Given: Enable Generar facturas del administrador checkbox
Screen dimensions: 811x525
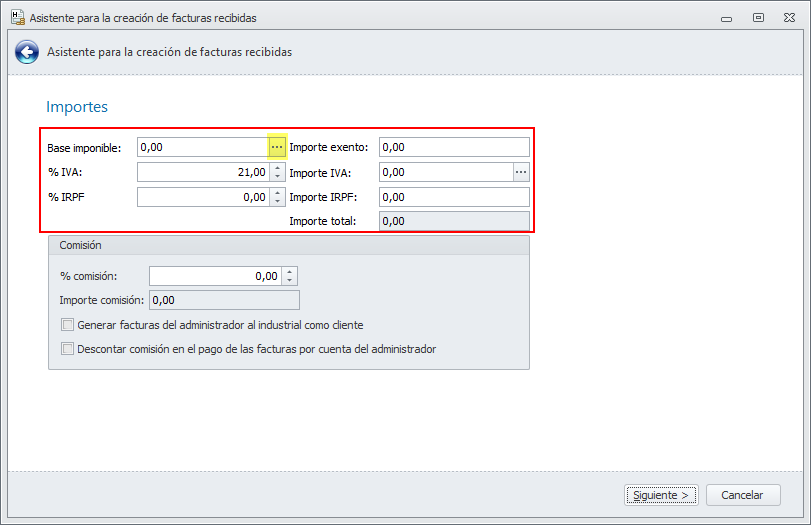Looking at the screenshot, I should pyautogui.click(x=67, y=325).
